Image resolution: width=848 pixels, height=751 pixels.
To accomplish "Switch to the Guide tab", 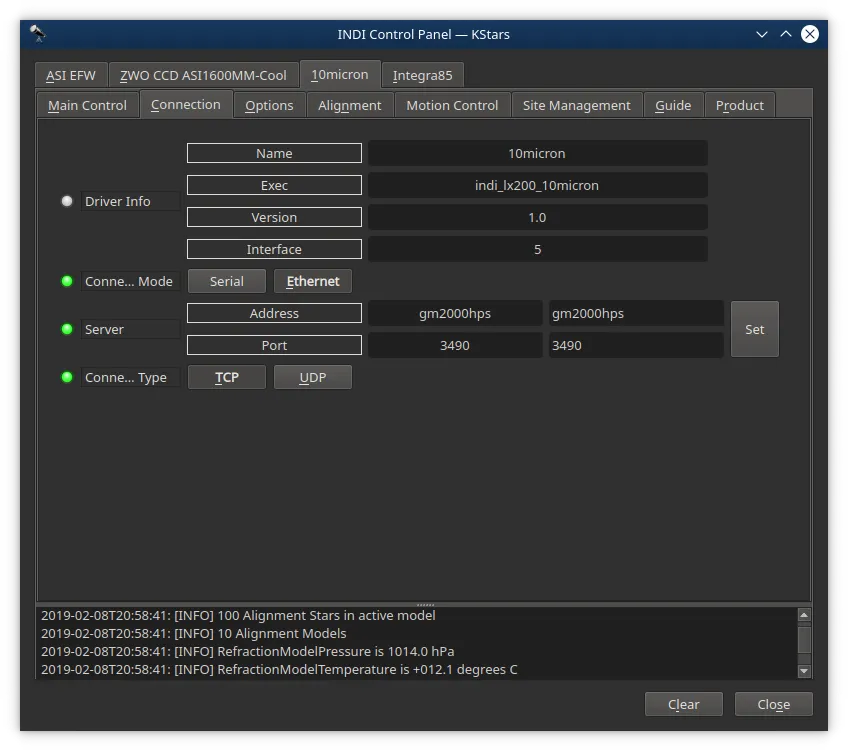I will [673, 105].
